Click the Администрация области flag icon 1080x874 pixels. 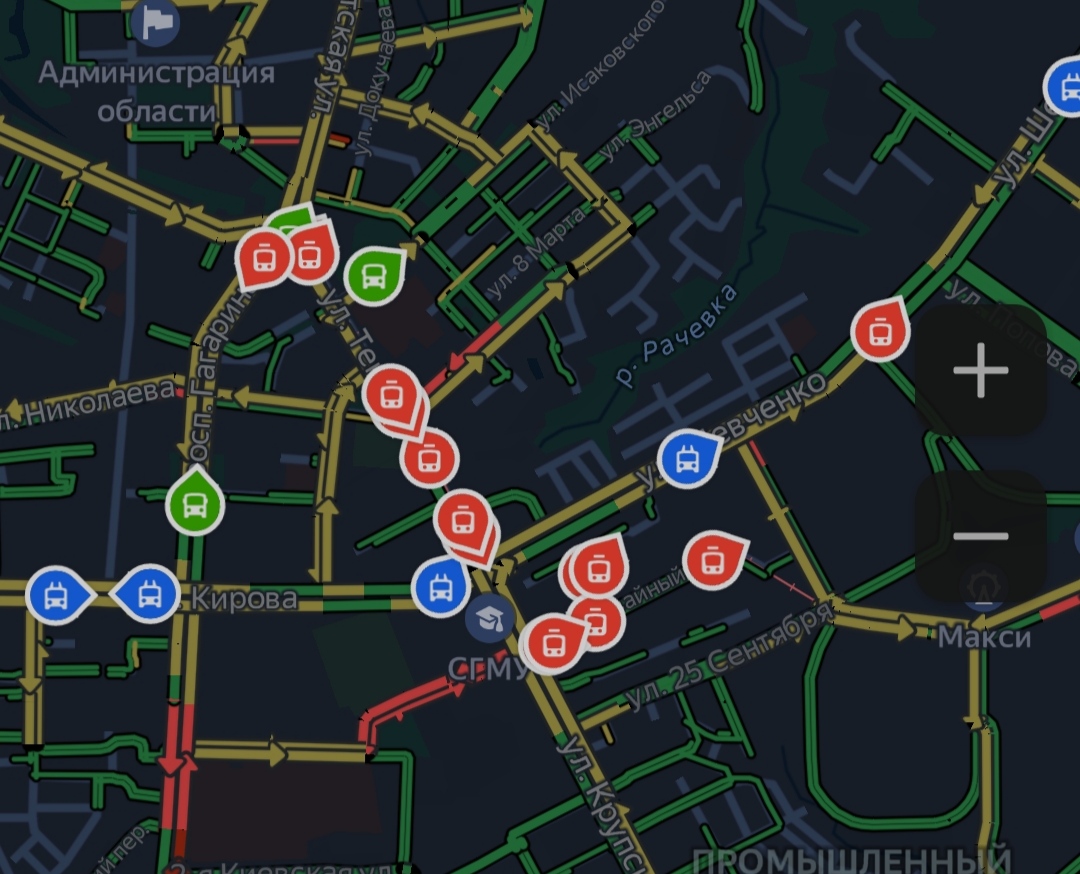156,23
